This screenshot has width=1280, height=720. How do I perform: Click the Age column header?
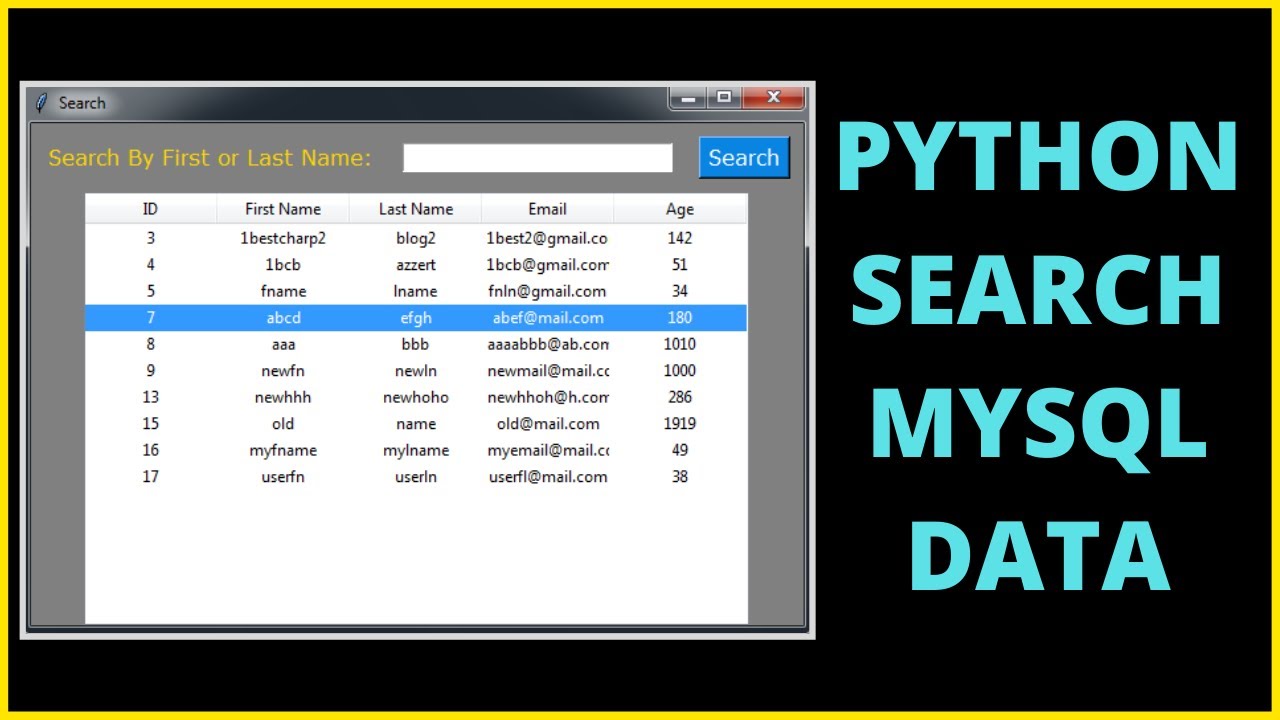pyautogui.click(x=680, y=209)
